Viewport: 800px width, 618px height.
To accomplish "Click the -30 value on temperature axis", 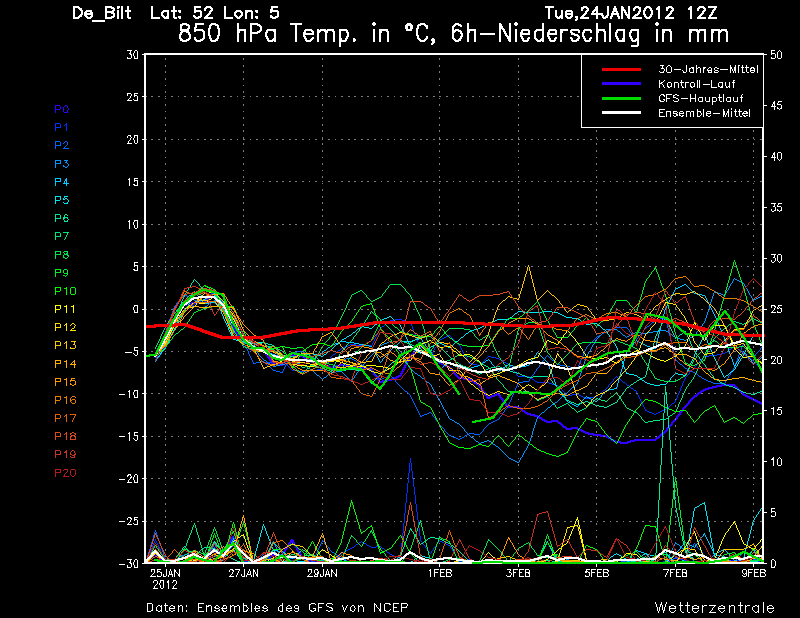I will (x=129, y=563).
